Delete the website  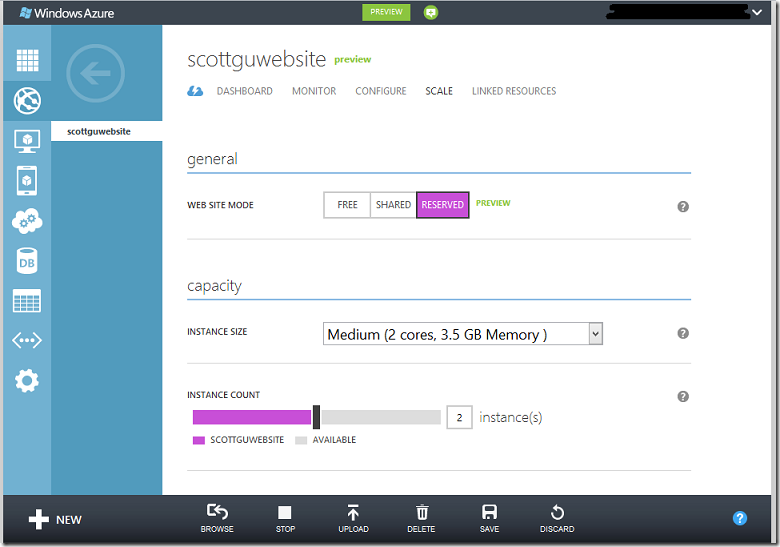click(x=421, y=518)
